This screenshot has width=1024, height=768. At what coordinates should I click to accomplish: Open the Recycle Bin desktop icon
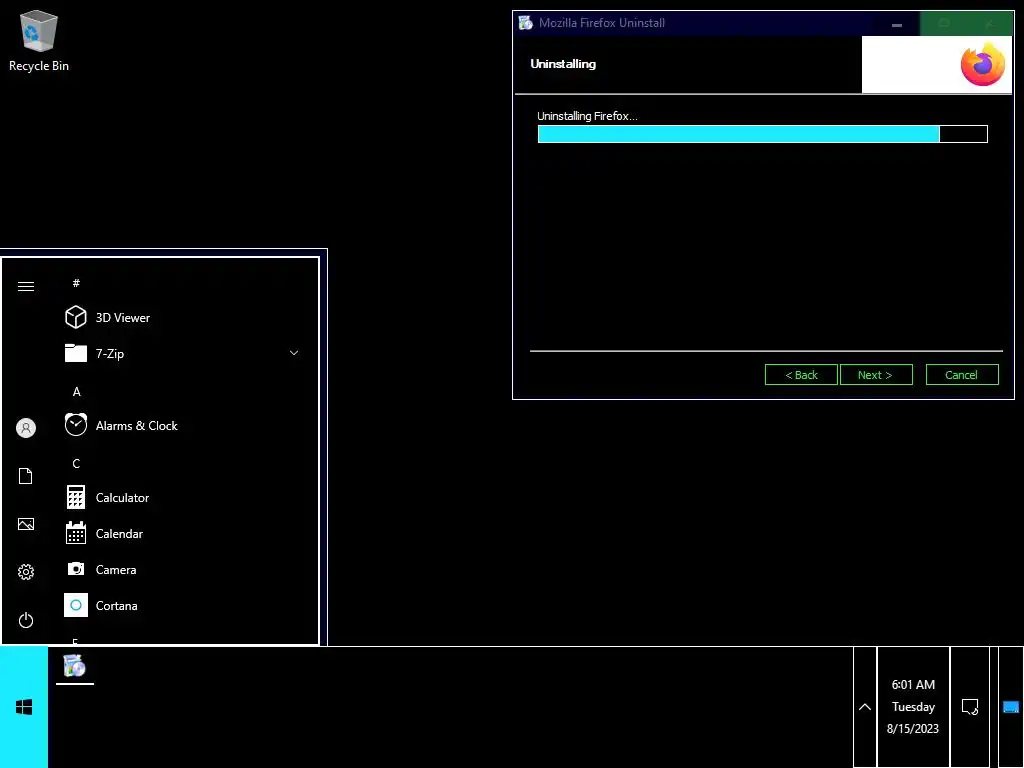[39, 40]
